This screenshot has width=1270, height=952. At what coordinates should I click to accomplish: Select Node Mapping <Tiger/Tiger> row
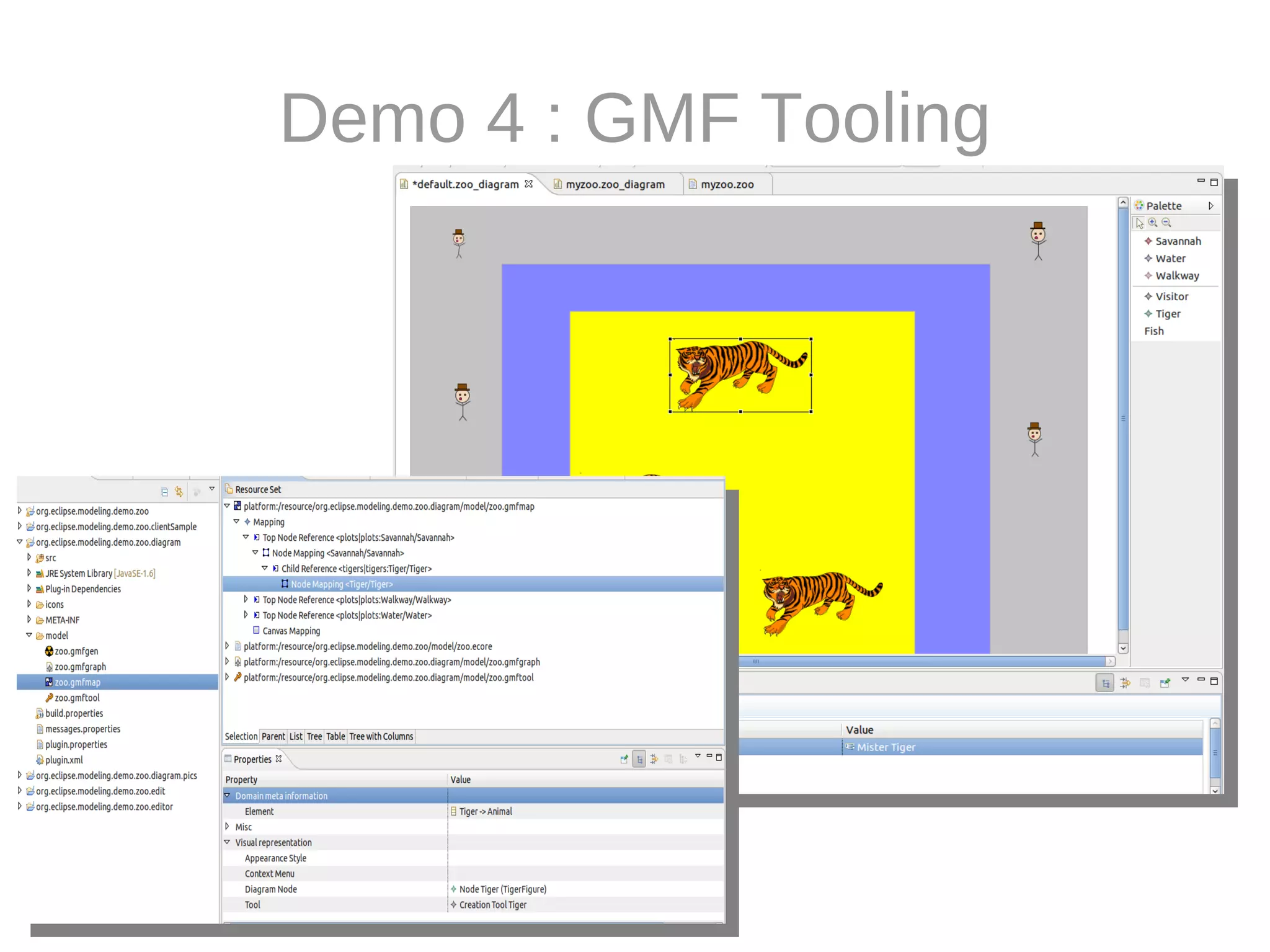point(473,584)
